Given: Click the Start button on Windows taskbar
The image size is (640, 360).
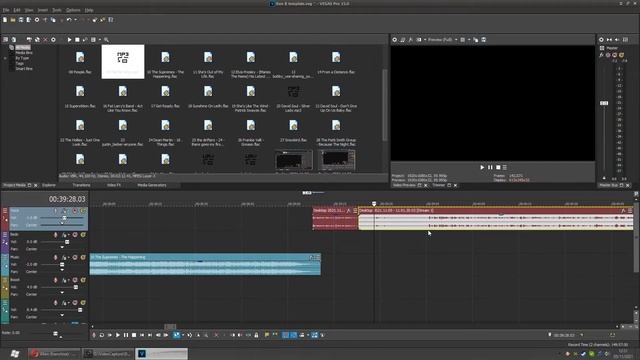Looking at the screenshot, I should coord(15,353).
